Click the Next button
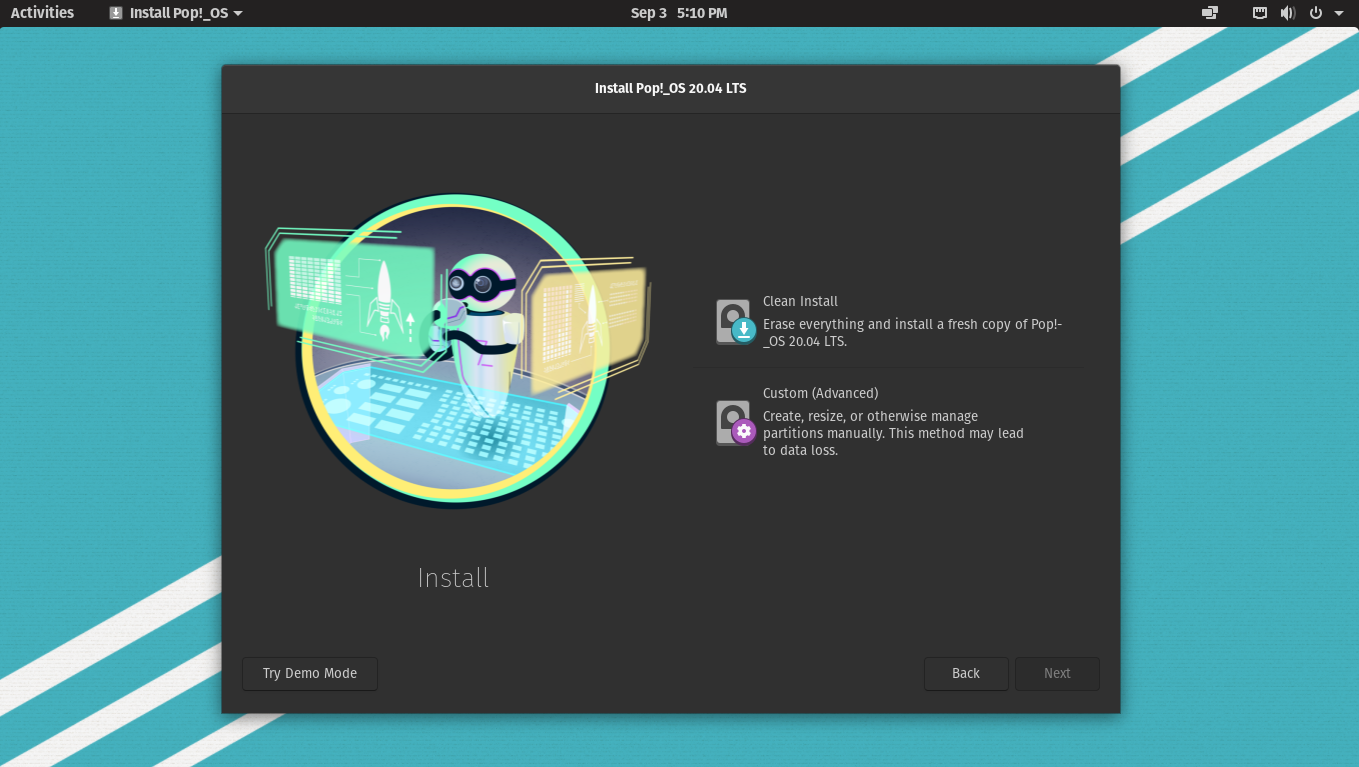The width and height of the screenshot is (1359, 767). tap(1057, 673)
